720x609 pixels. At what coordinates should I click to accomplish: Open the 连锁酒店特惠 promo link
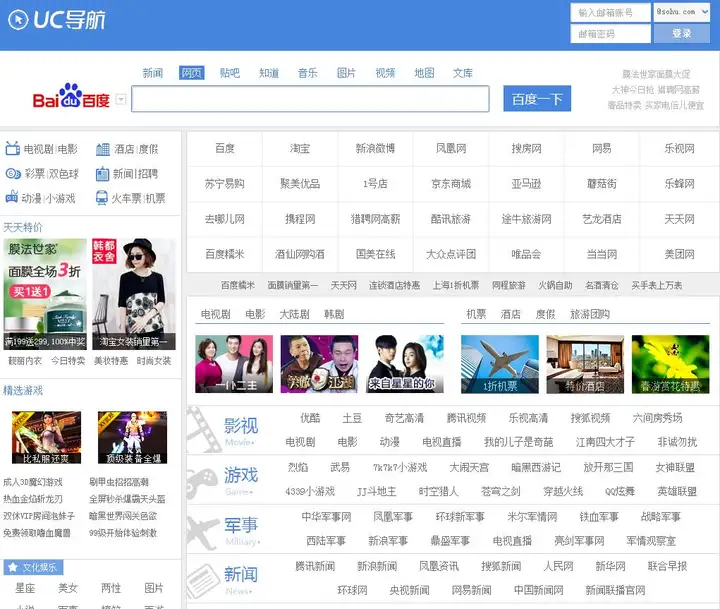click(x=394, y=285)
